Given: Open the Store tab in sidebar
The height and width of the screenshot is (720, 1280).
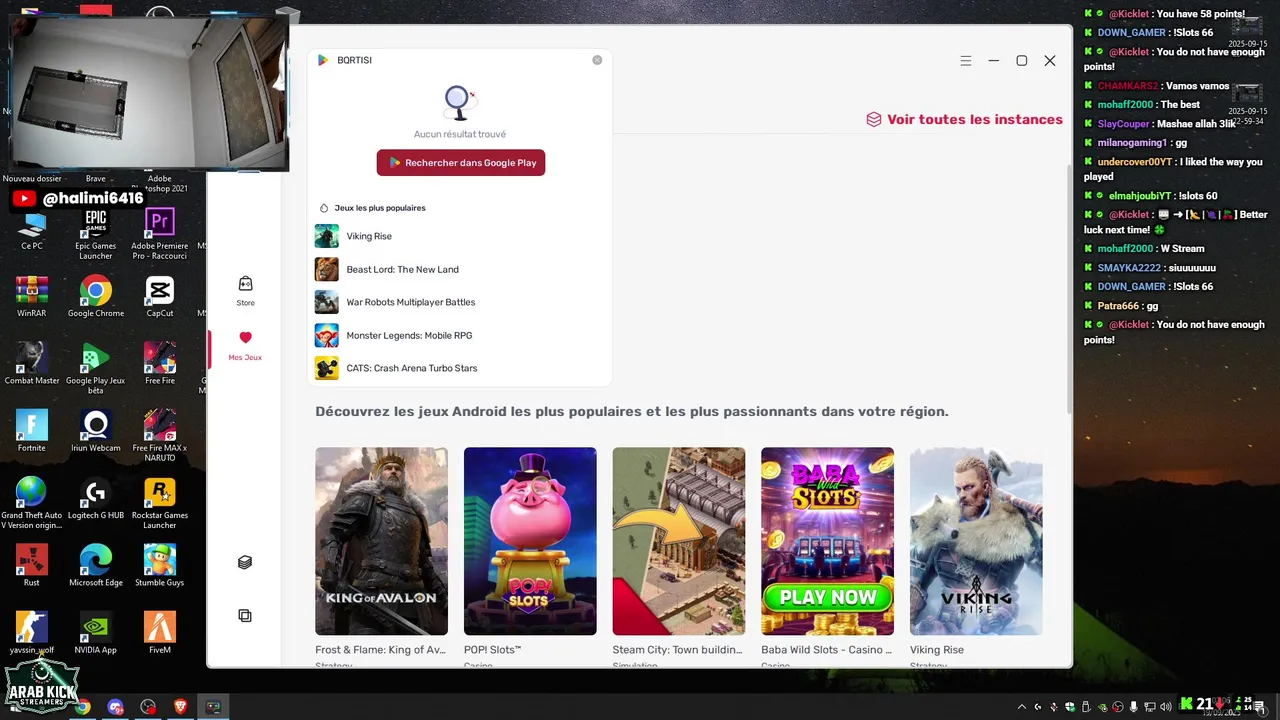Looking at the screenshot, I should pyautogui.click(x=245, y=291).
